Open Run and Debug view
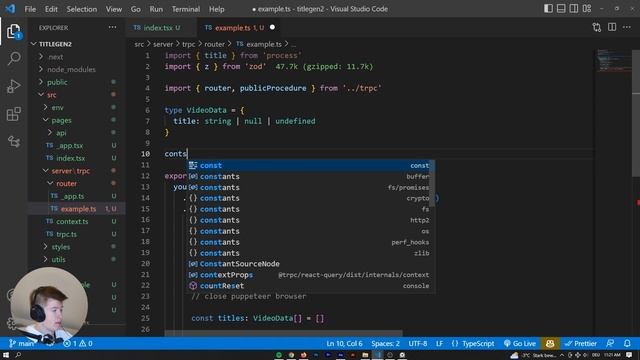This screenshot has height=360, width=640. (13, 87)
